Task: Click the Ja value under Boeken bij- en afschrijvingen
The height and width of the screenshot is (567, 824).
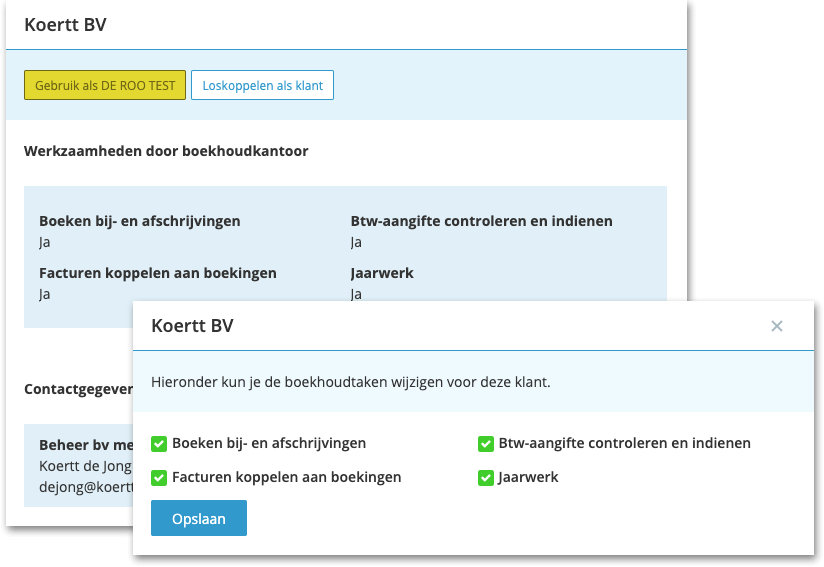Action: (x=45, y=242)
